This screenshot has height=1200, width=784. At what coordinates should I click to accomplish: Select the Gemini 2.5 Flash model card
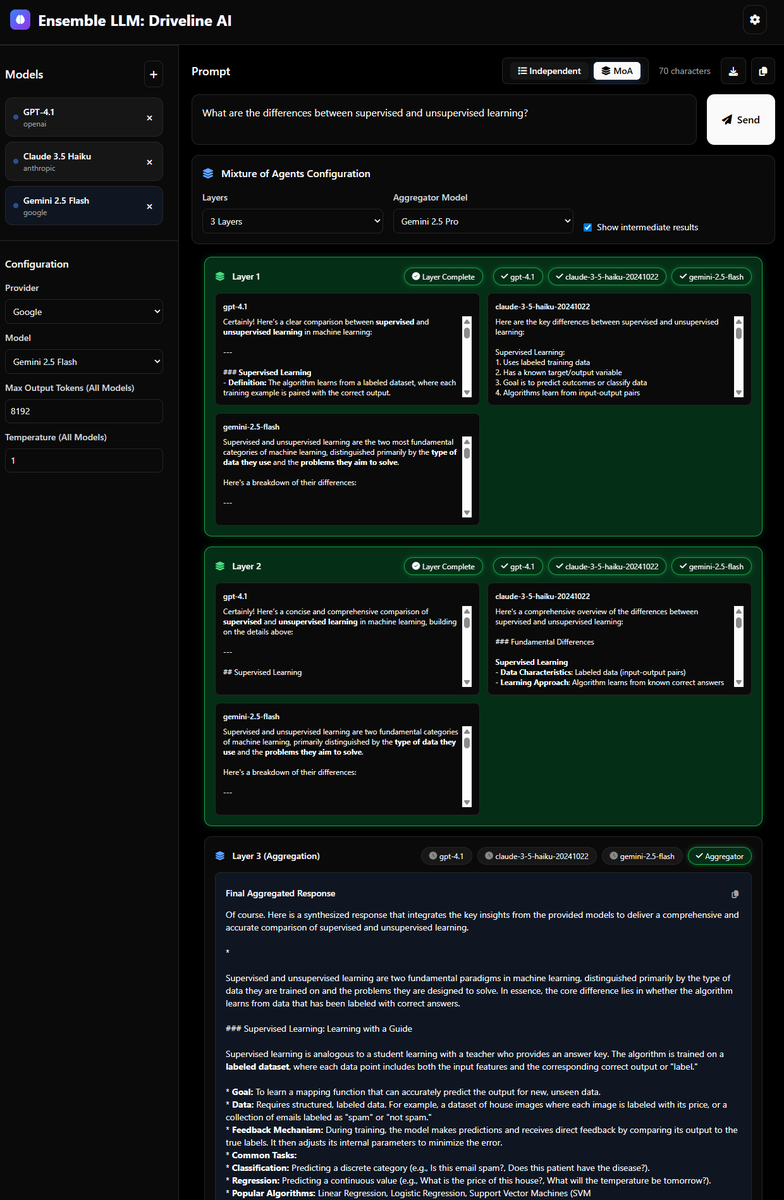coord(84,206)
